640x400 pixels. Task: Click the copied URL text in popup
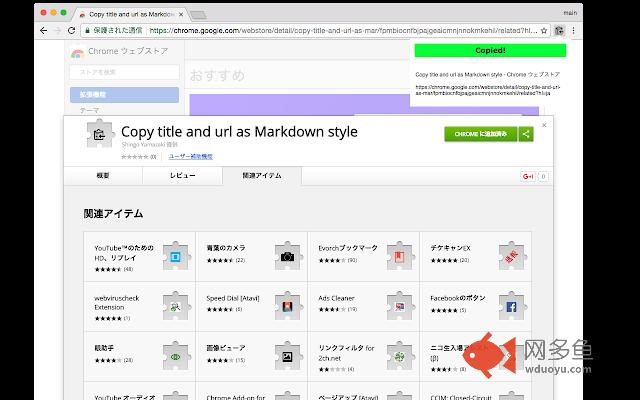pos(488,90)
